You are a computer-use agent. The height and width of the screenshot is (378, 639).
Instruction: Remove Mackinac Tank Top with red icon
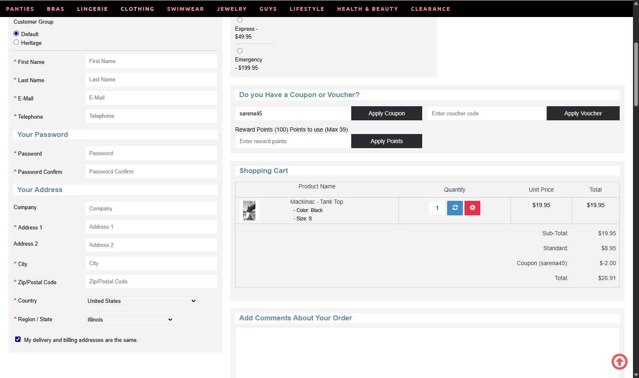tap(472, 208)
